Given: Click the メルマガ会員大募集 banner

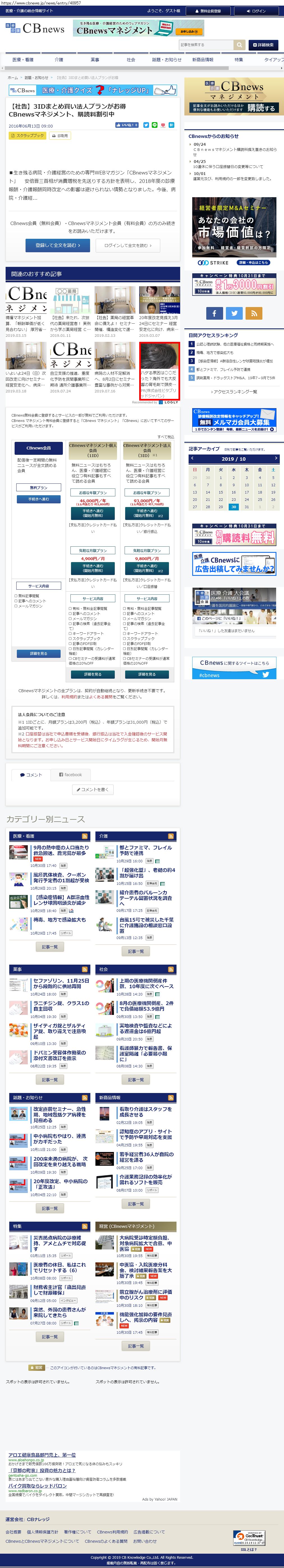Looking at the screenshot, I should (x=234, y=421).
